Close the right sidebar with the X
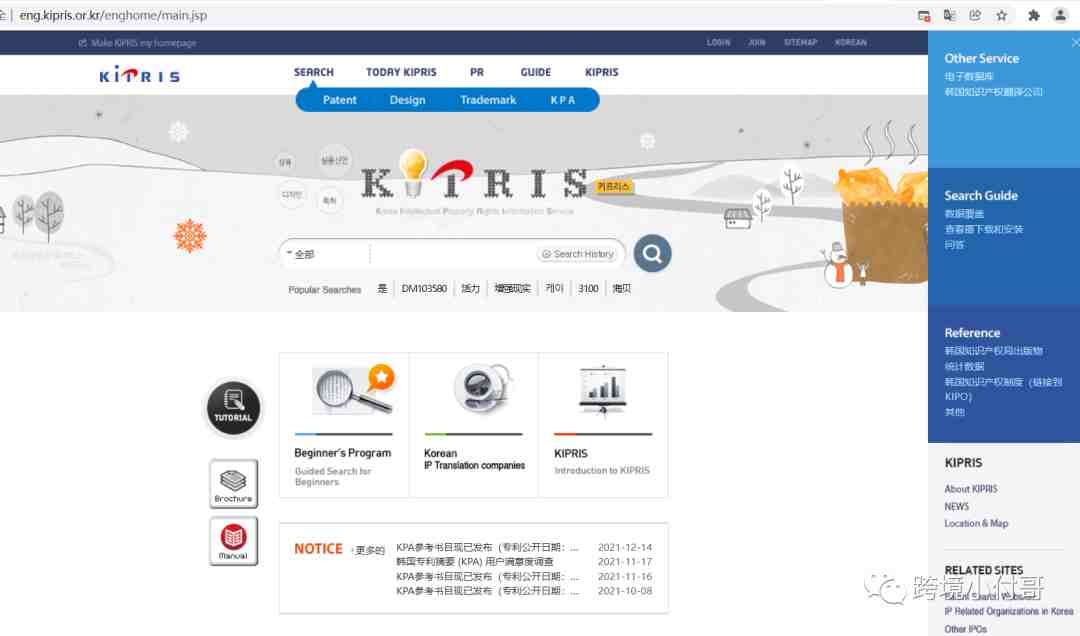The width and height of the screenshot is (1080, 636). coord(1075,43)
